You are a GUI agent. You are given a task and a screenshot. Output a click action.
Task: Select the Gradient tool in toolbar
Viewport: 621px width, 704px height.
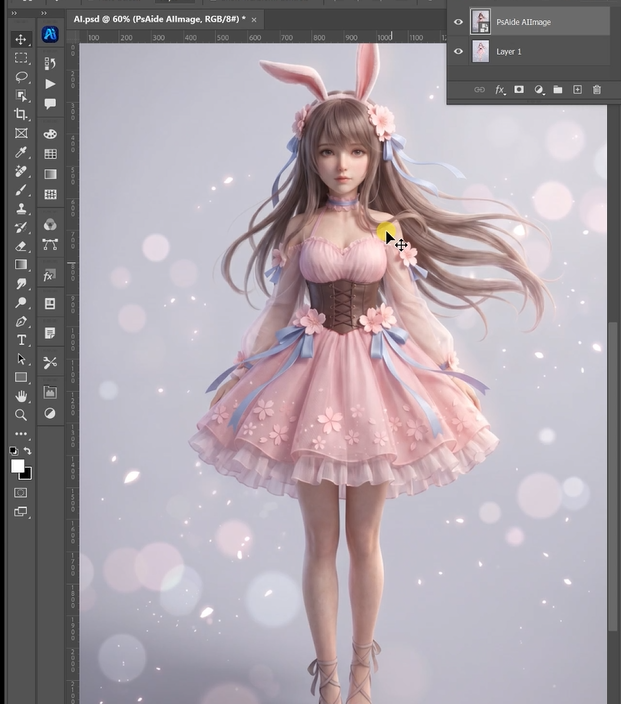pyautogui.click(x=21, y=264)
